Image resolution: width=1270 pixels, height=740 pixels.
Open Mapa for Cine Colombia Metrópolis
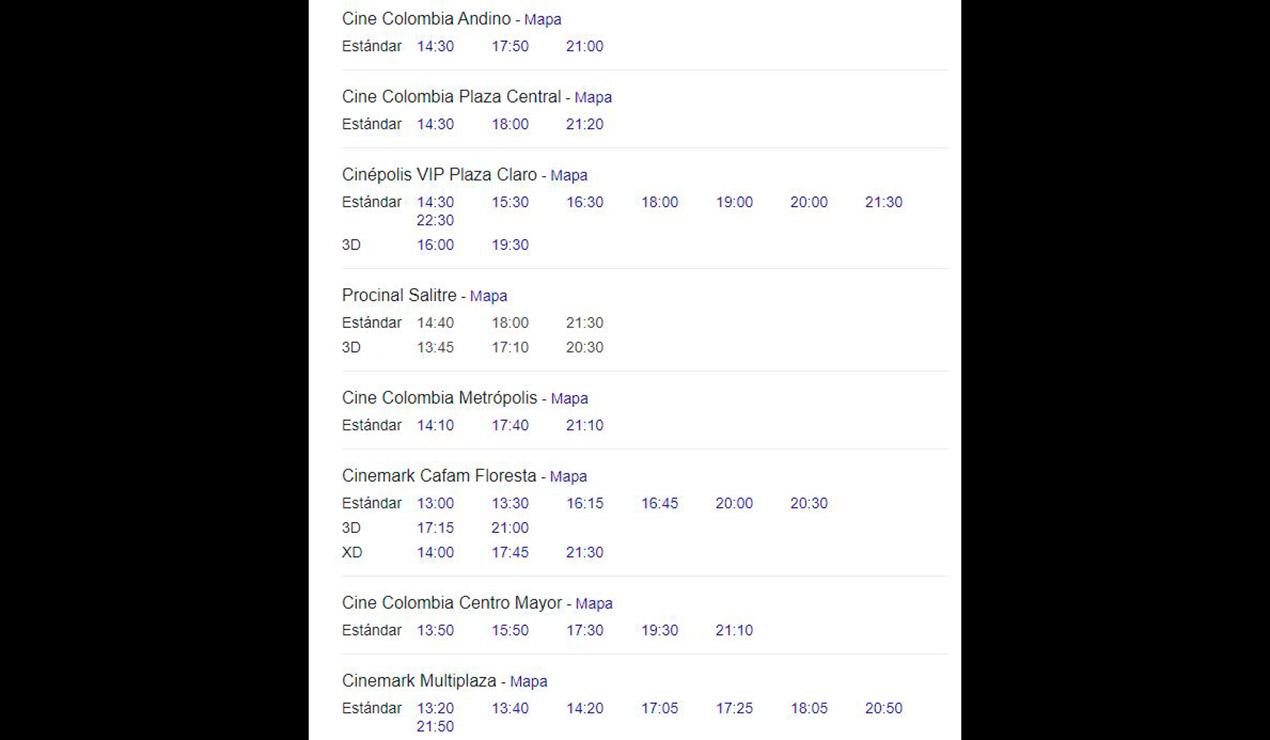pos(569,399)
